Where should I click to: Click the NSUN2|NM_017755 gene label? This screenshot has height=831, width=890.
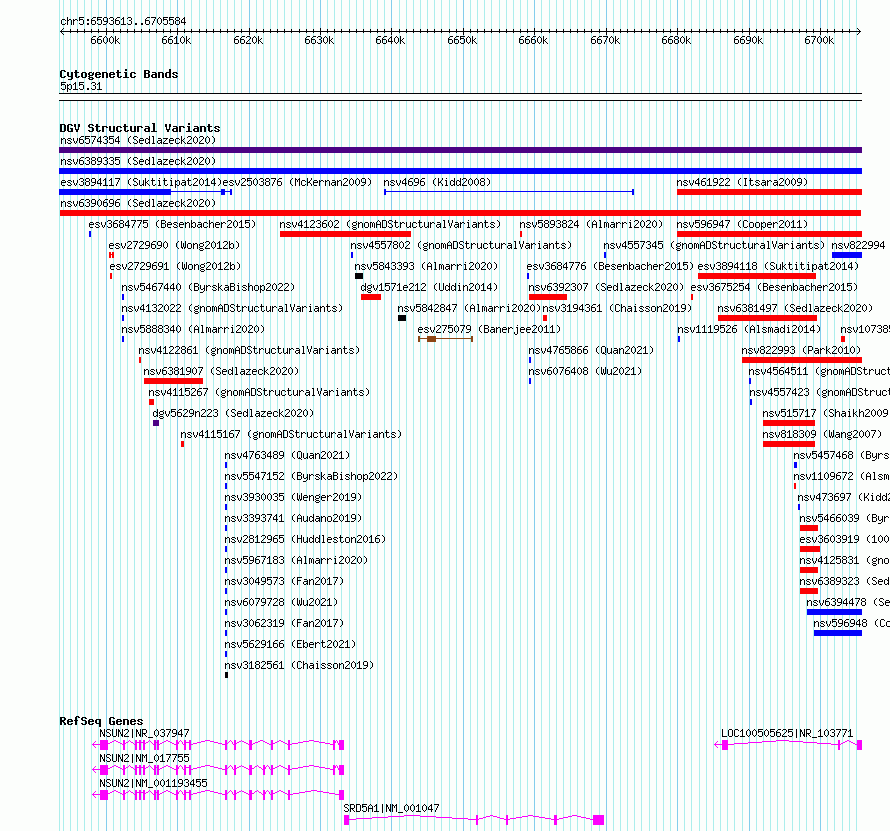144,758
